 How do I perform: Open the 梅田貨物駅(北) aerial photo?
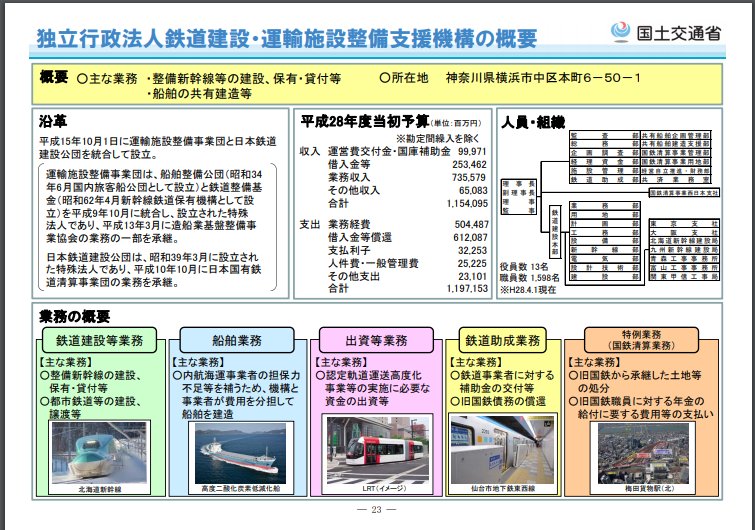643,453
